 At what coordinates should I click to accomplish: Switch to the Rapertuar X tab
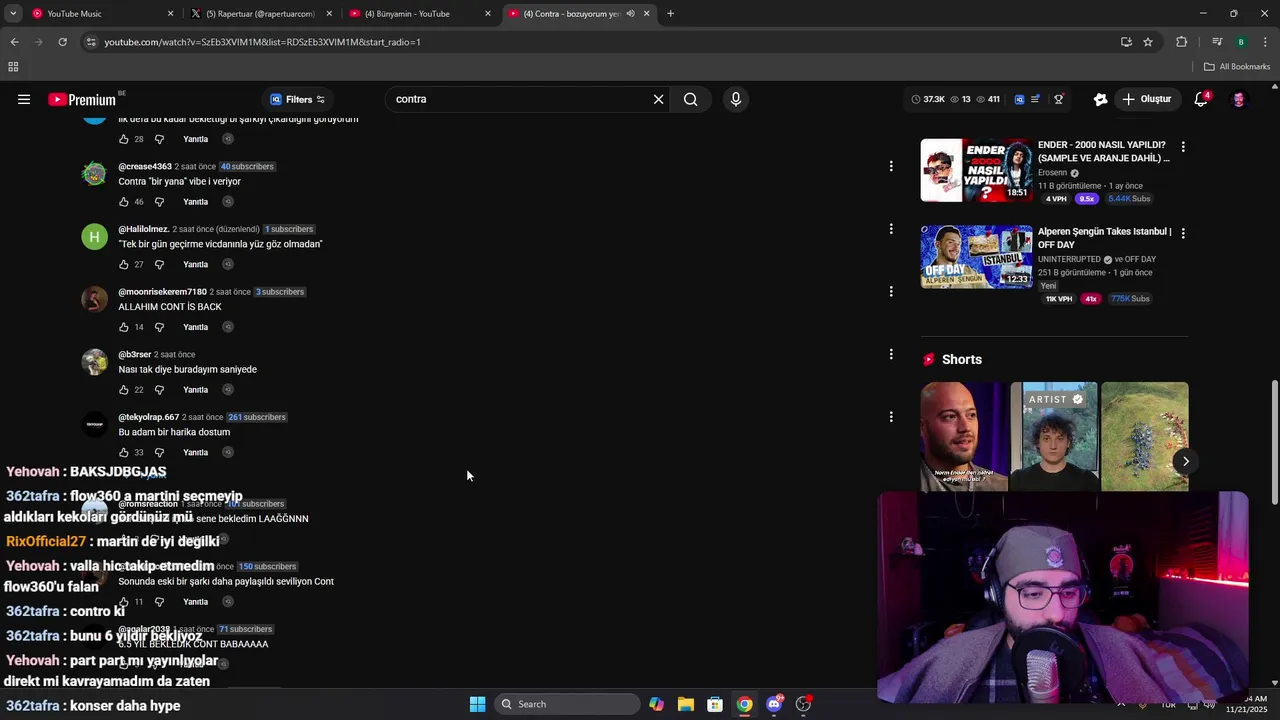(x=260, y=14)
